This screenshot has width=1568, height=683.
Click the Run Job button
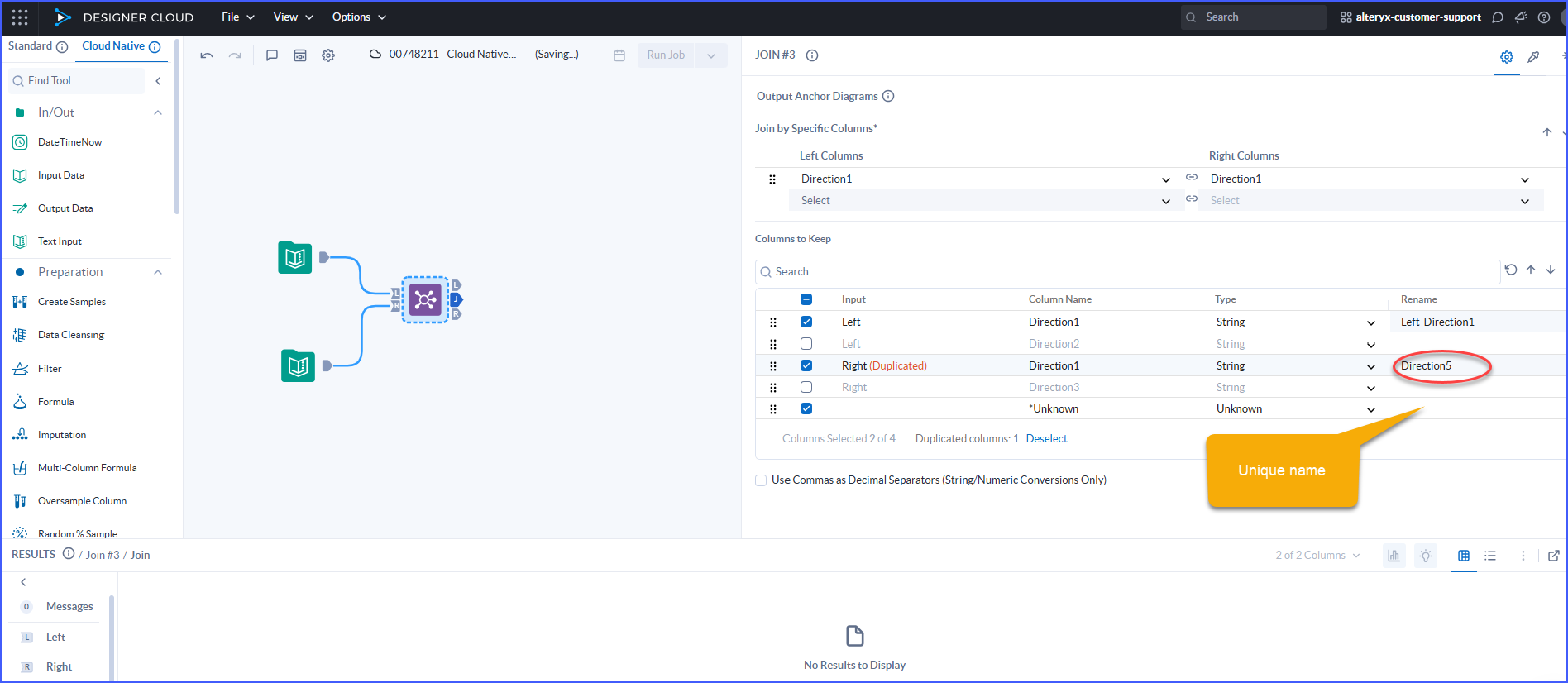tap(667, 55)
